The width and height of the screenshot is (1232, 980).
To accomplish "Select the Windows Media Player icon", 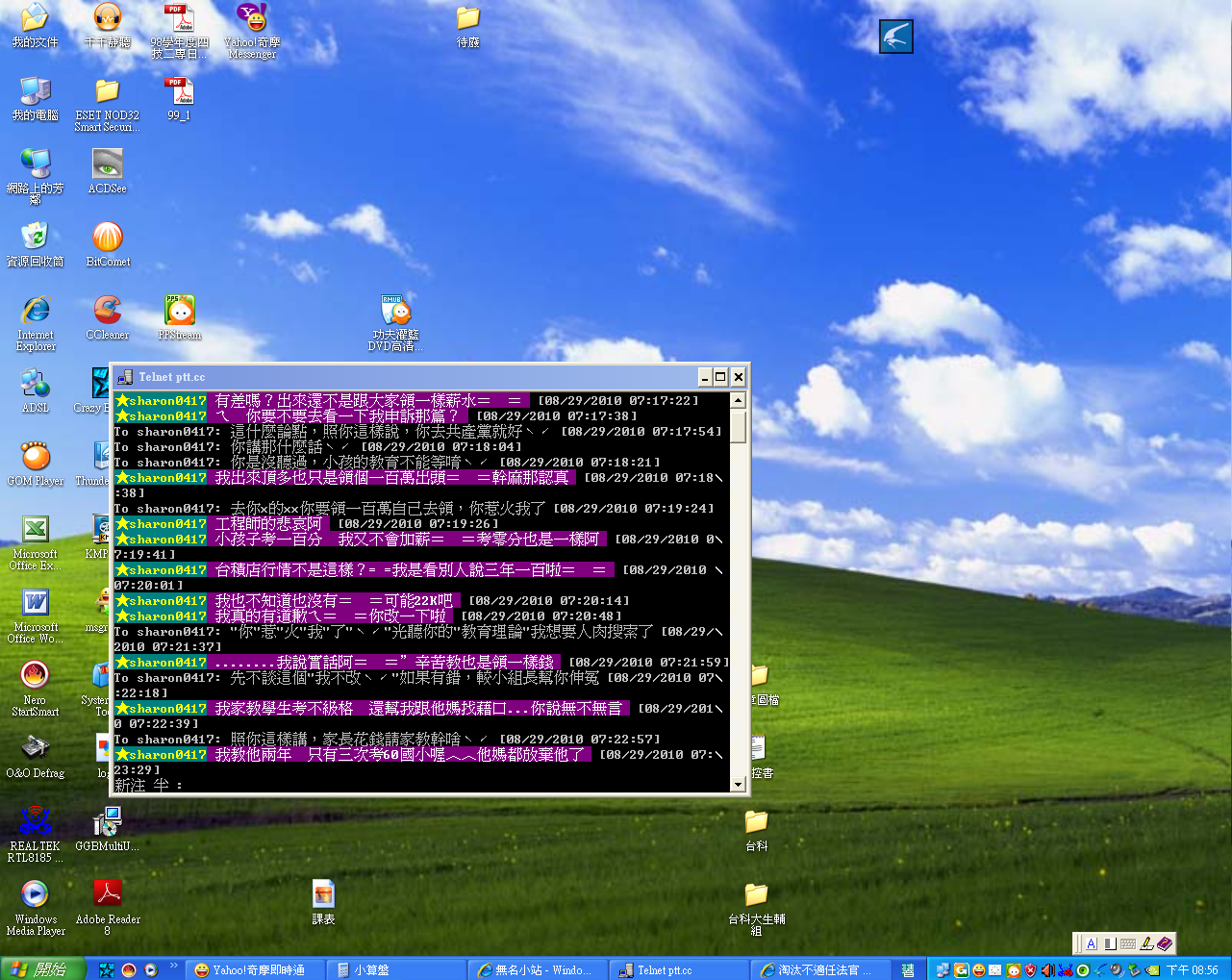I will (x=35, y=895).
